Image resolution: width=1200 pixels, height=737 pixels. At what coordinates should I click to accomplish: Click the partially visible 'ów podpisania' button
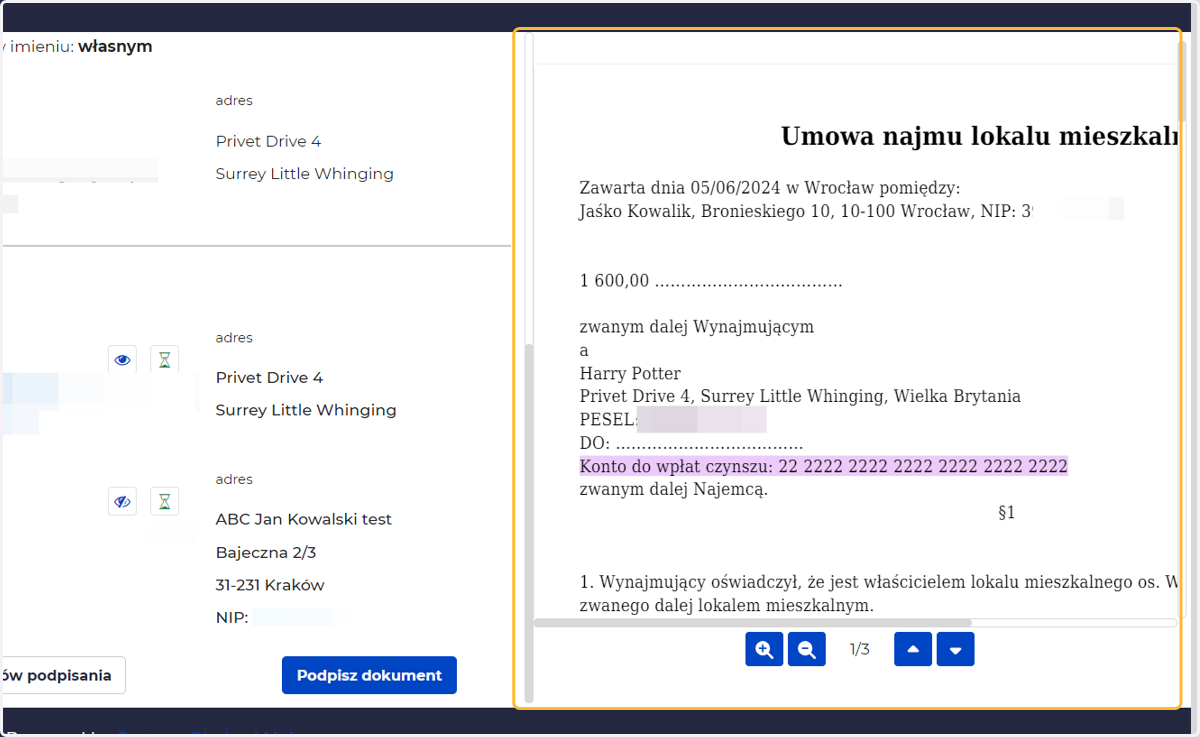tap(62, 675)
